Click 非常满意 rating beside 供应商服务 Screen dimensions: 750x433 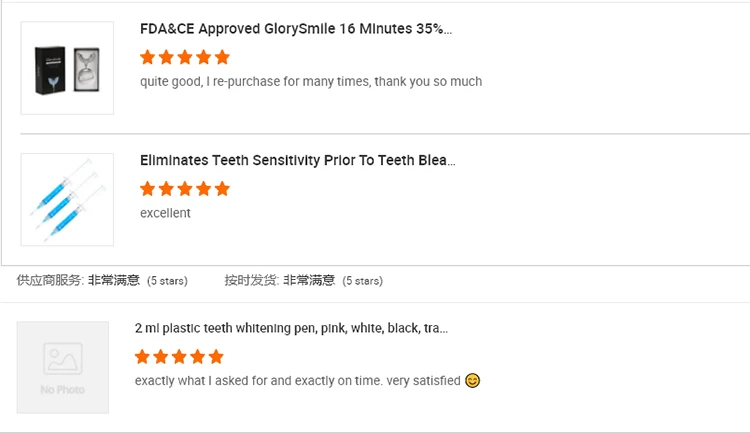tap(113, 281)
